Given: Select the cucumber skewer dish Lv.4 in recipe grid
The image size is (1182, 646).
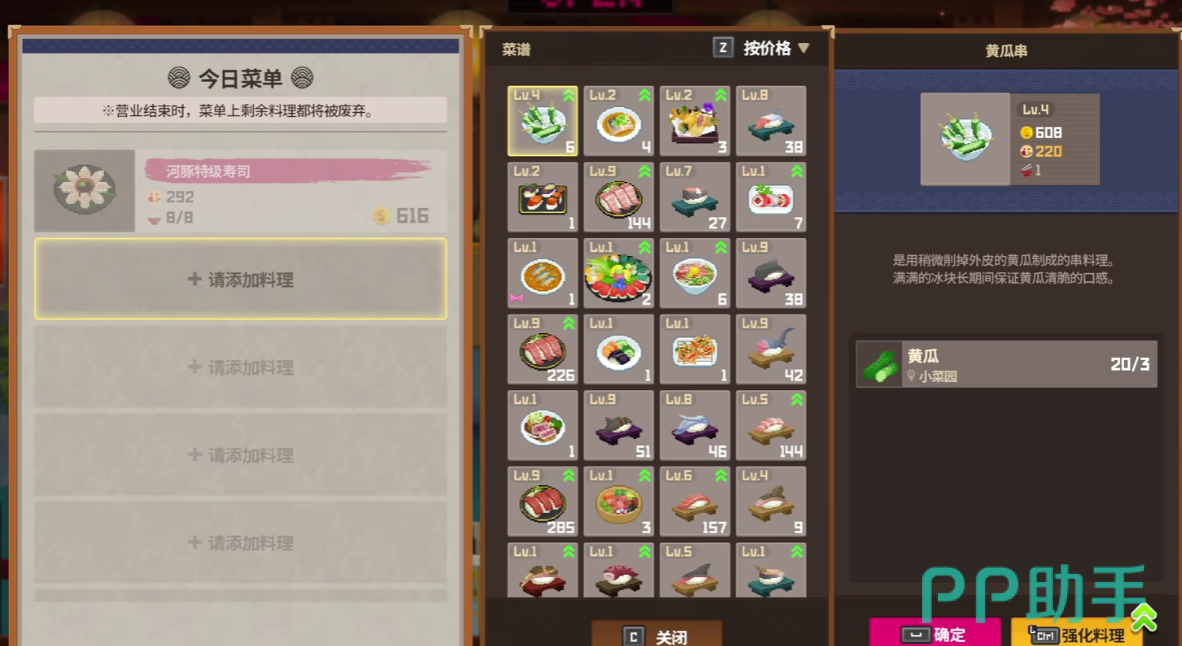Looking at the screenshot, I should pos(543,121).
